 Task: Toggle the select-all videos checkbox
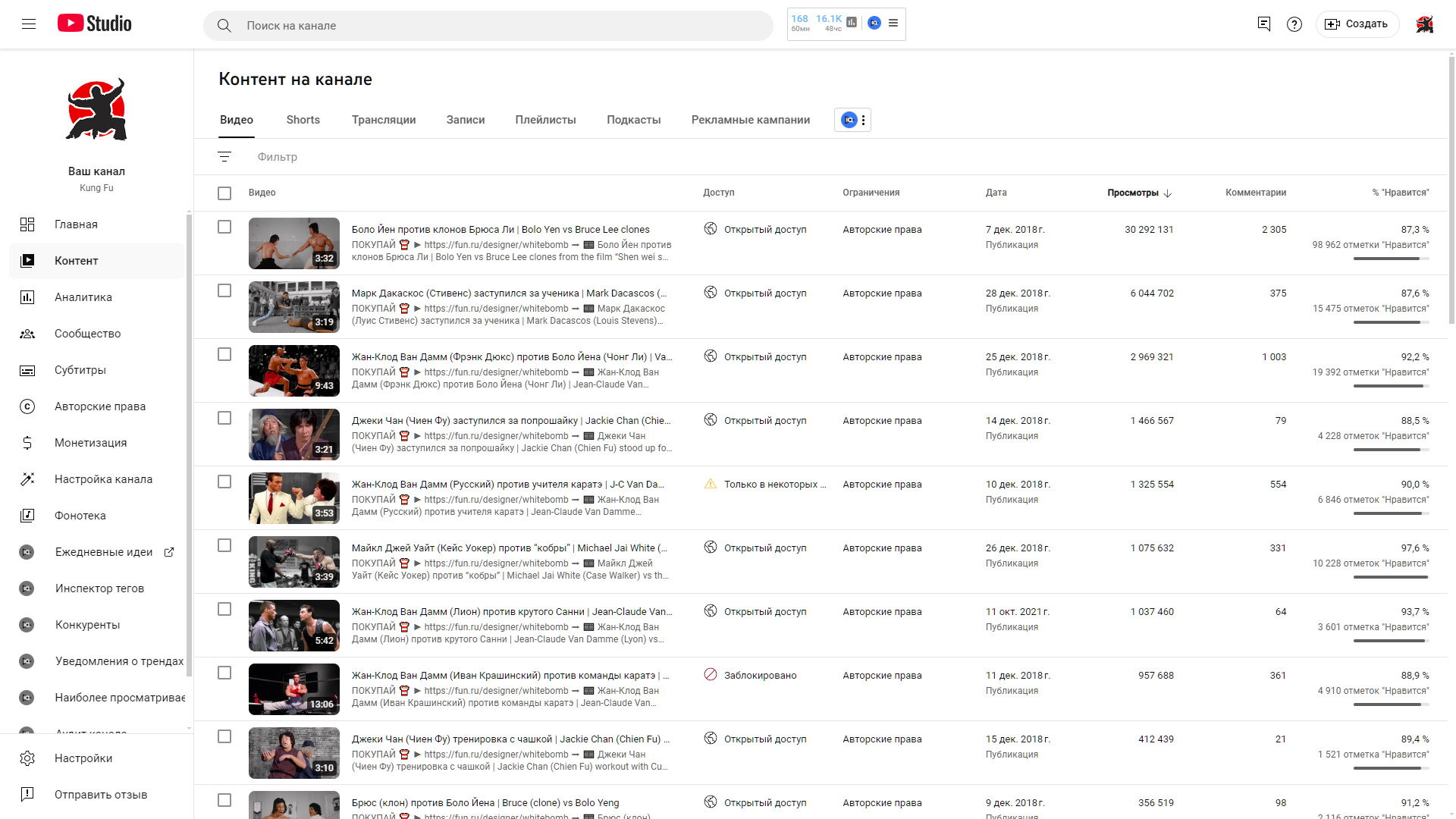coord(224,193)
